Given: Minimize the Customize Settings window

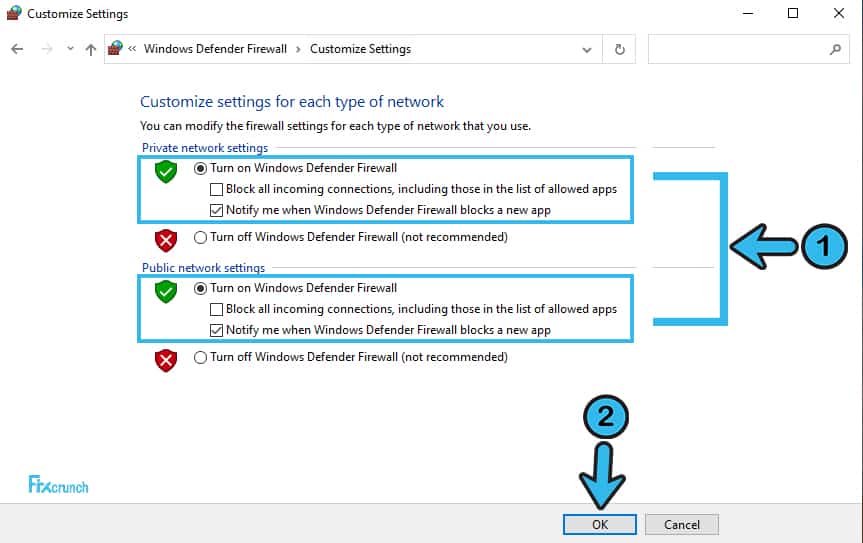Looking at the screenshot, I should pos(747,13).
